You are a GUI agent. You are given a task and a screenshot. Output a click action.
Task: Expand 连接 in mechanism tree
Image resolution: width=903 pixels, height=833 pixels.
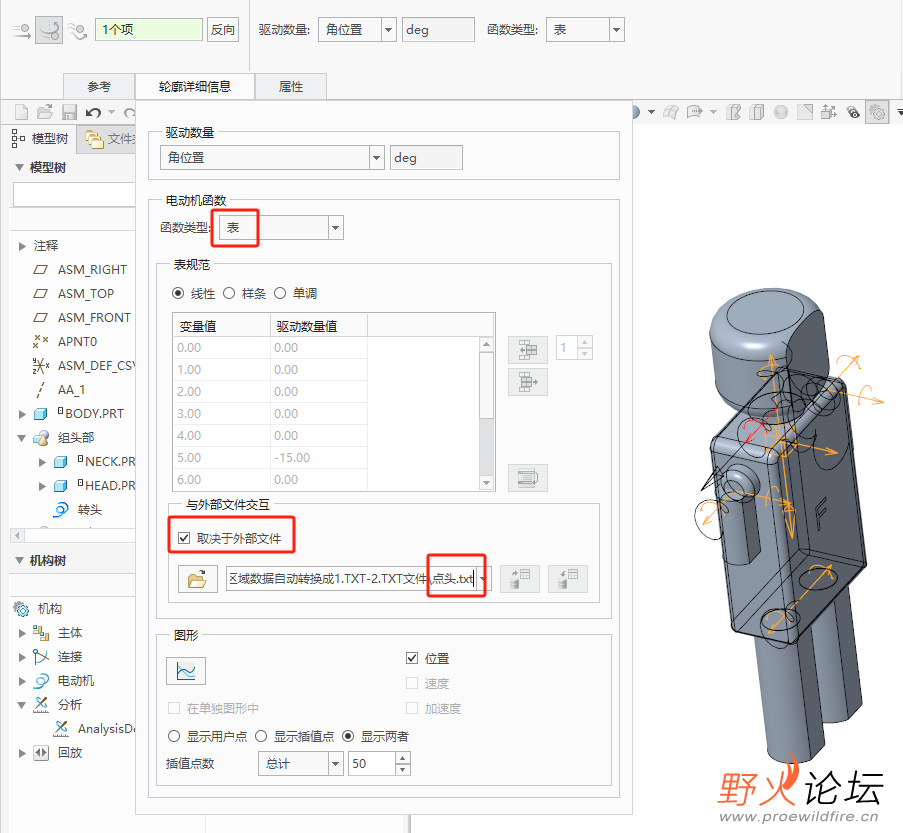22,657
